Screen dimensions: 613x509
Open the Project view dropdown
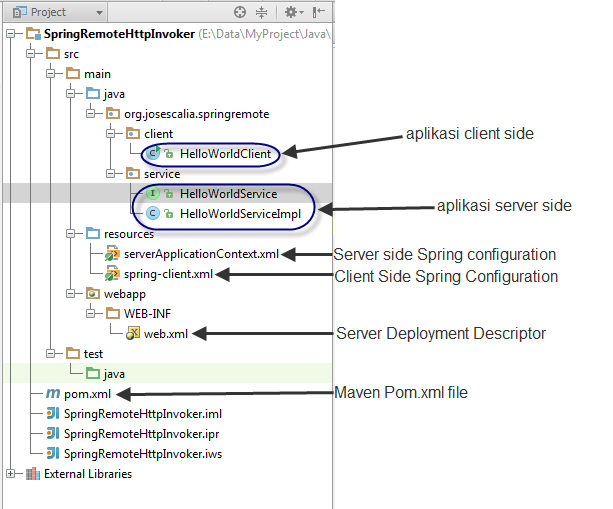coord(57,13)
